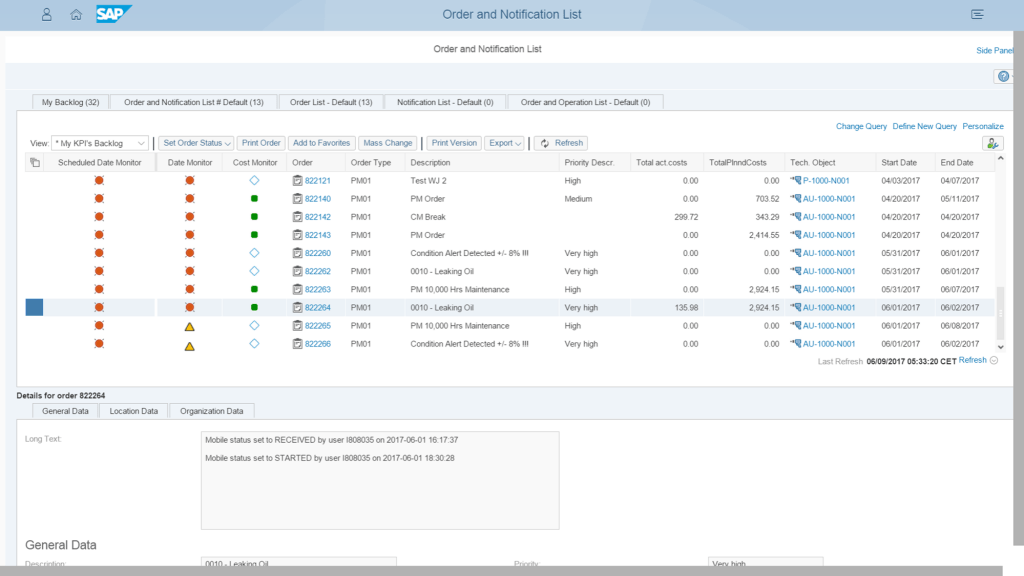The width and height of the screenshot is (1024, 576).
Task: Sort by the Priority Descr. column header
Action: (589, 163)
